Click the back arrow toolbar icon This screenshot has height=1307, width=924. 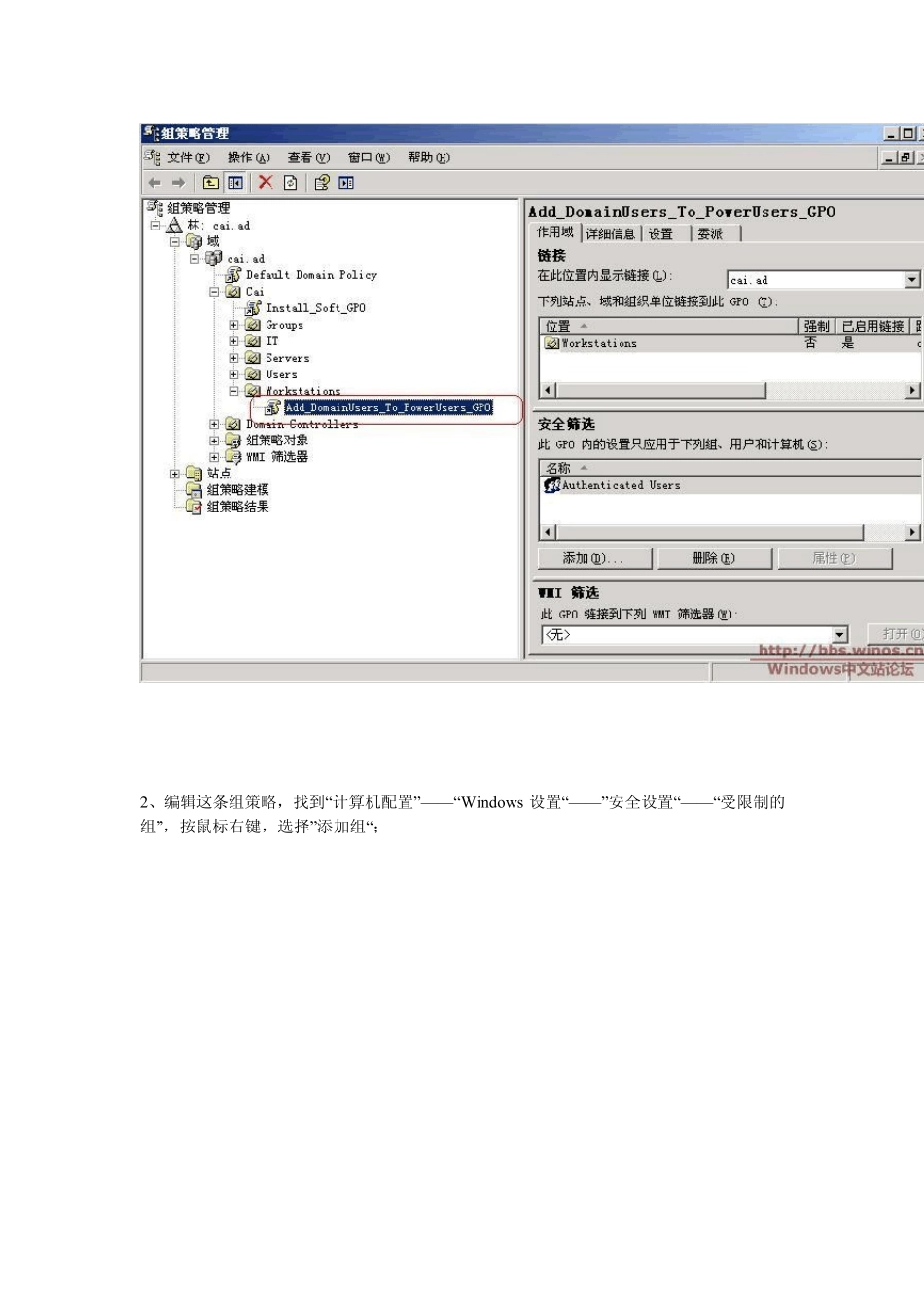154,183
